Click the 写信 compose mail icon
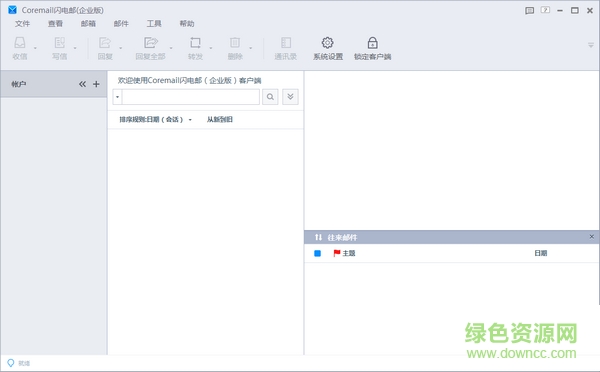The height and width of the screenshot is (372, 600). pos(60,42)
